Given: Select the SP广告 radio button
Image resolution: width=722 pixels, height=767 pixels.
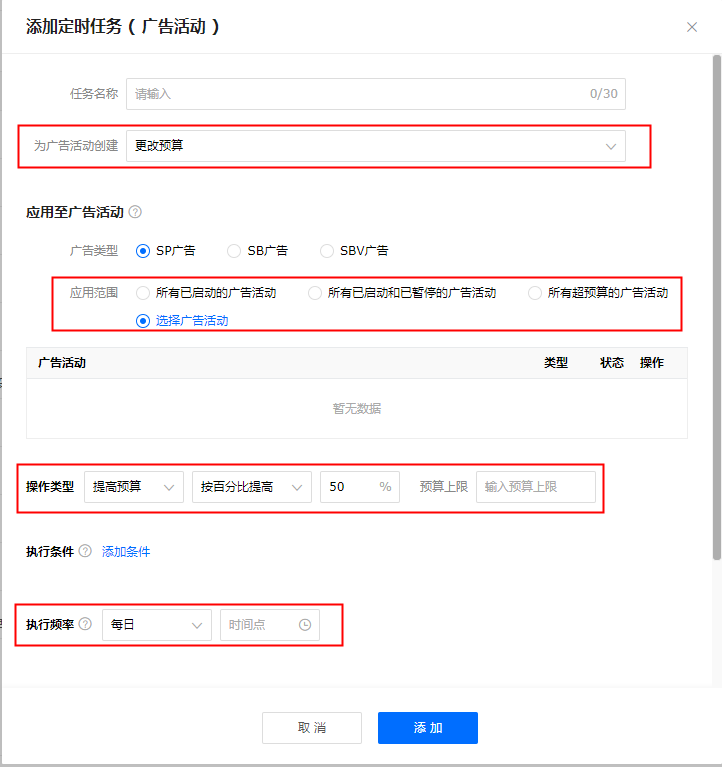Looking at the screenshot, I should (x=143, y=251).
